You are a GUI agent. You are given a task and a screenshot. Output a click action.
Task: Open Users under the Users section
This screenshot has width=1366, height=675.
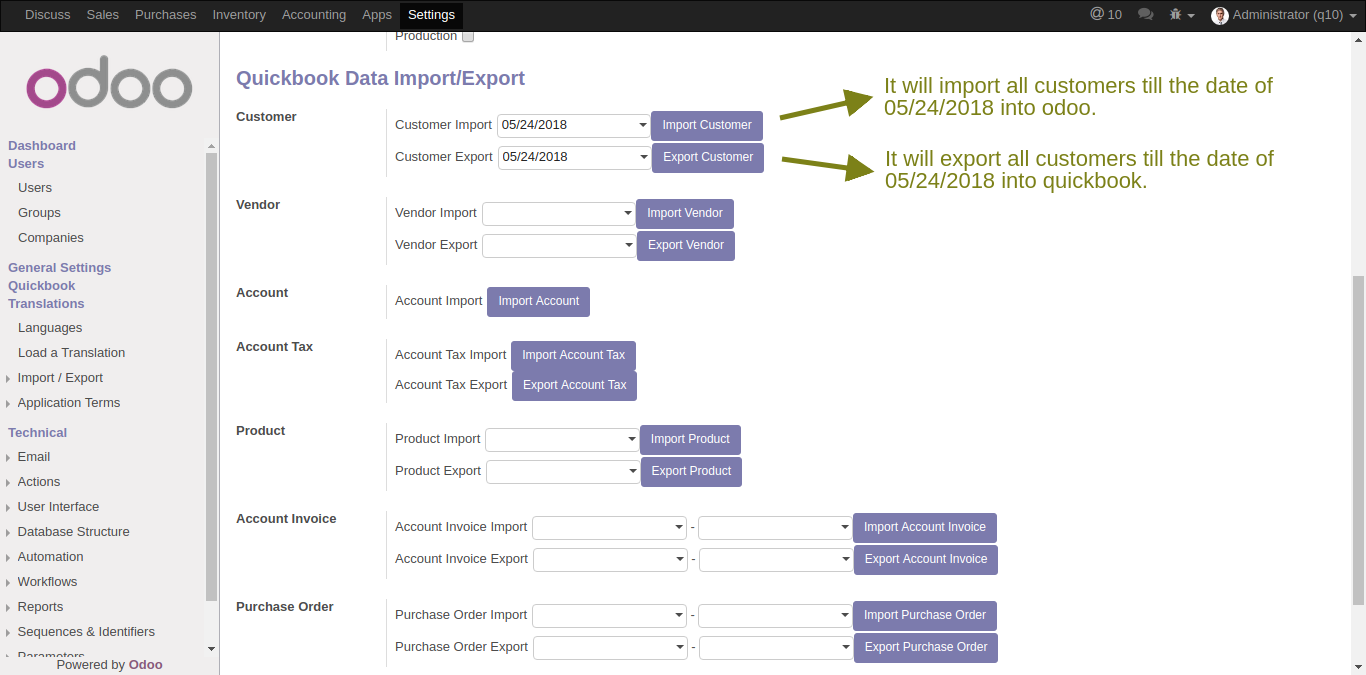(x=35, y=188)
